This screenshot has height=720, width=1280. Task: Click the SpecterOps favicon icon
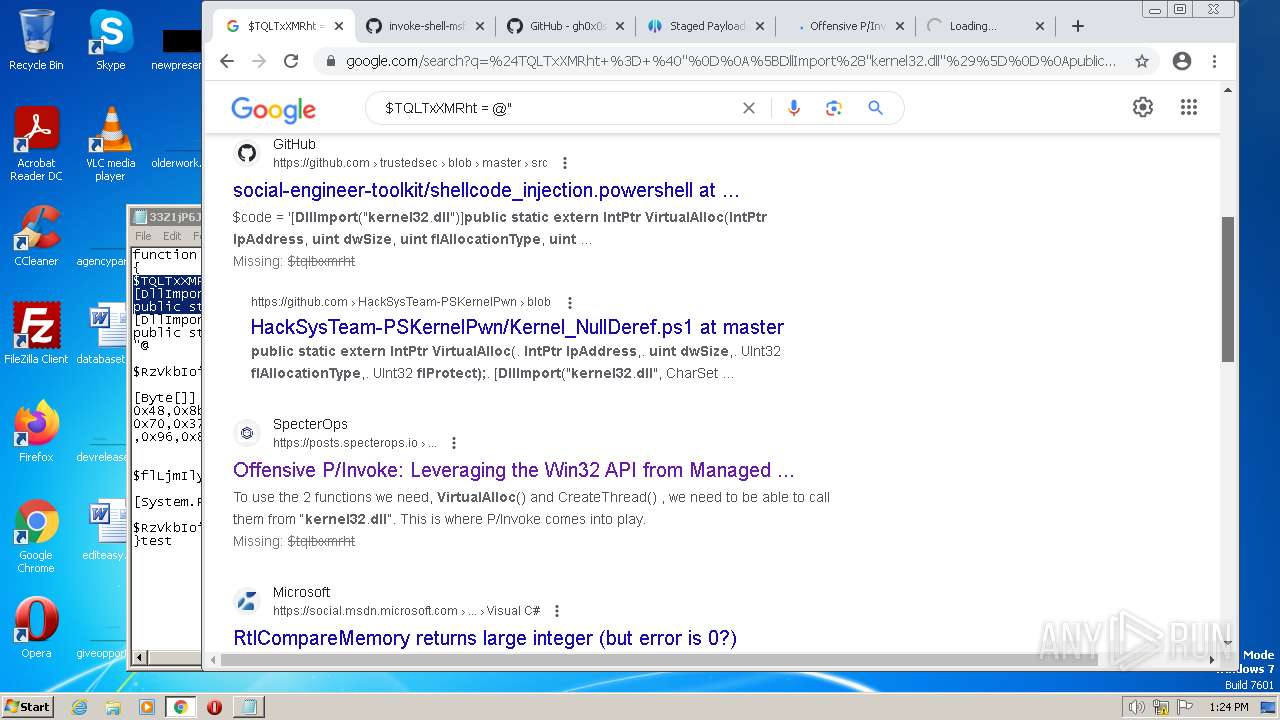247,433
